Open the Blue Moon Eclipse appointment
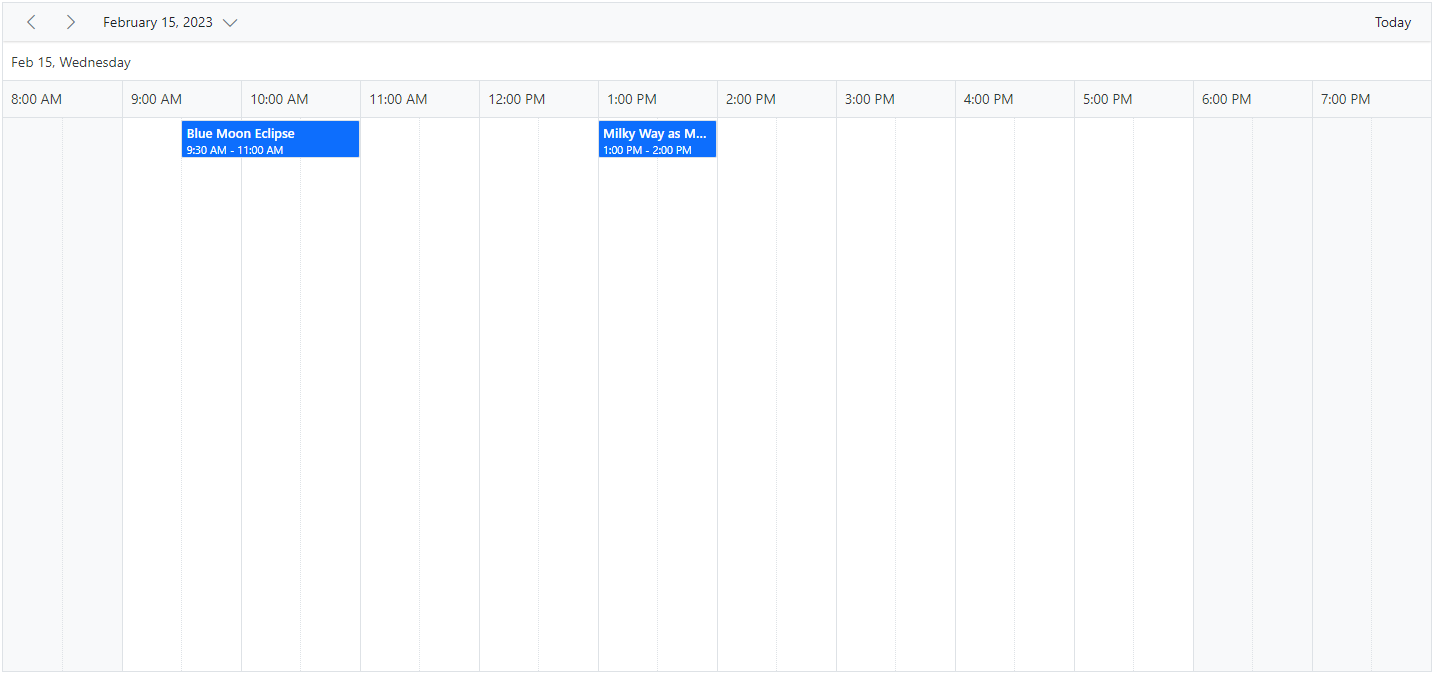1435x674 pixels. pos(270,140)
